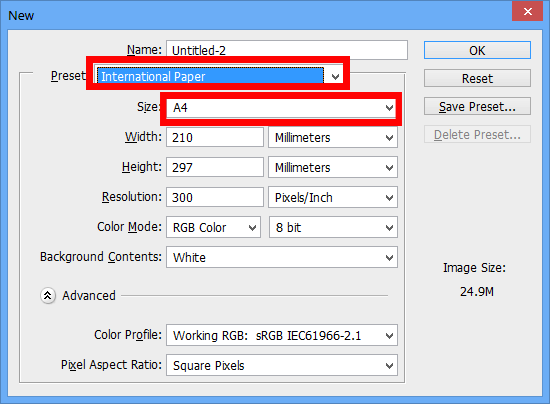Viewport: 550px width, 404px height.
Task: Collapse the Advanced section chevron icon
Action: [x=48, y=296]
